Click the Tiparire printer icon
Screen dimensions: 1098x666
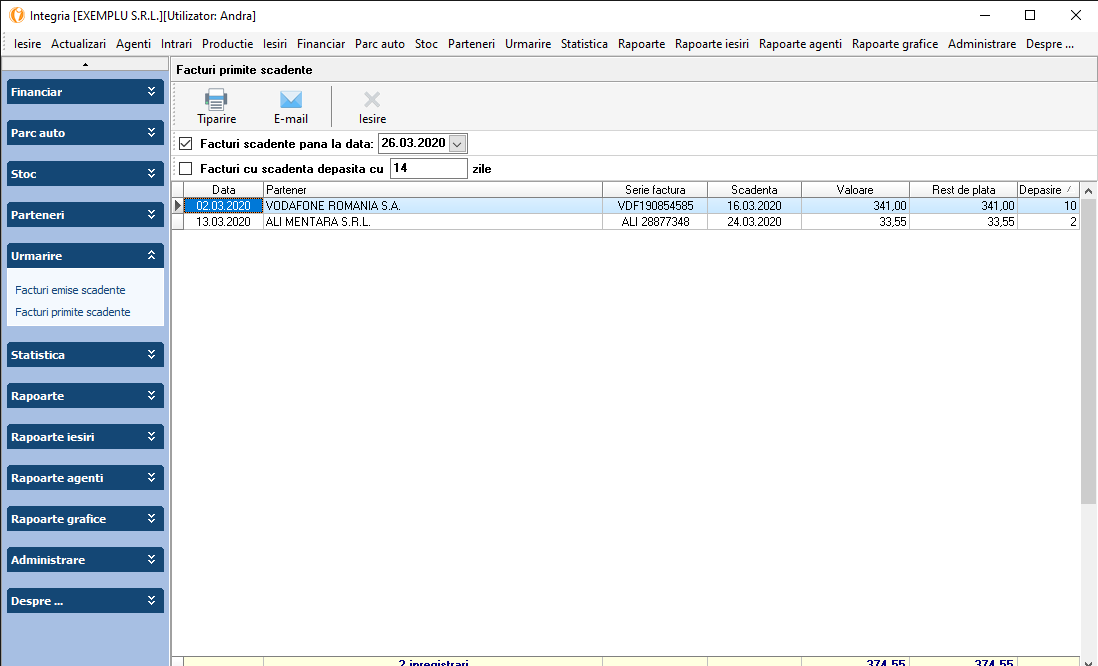coord(216,99)
